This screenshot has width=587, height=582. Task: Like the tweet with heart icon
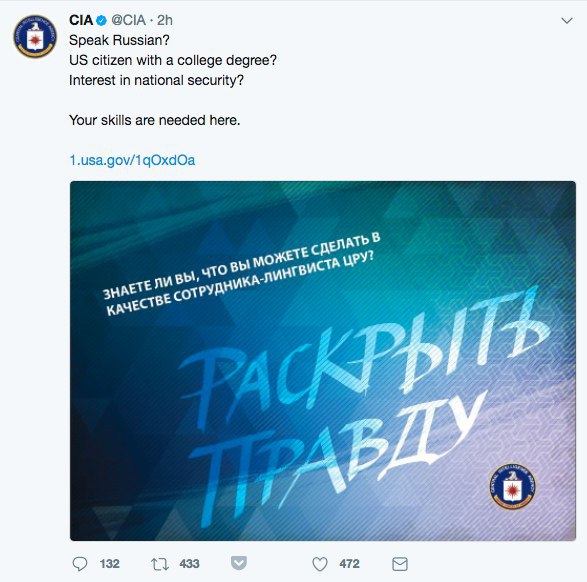pos(320,564)
